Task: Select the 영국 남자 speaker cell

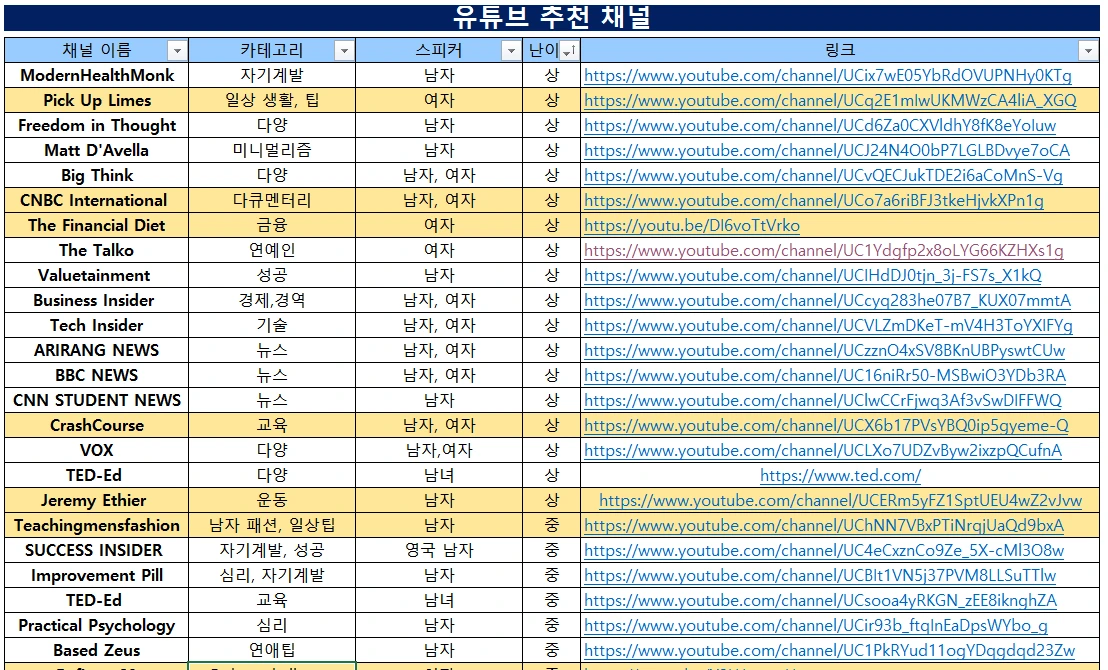Action: pyautogui.click(x=439, y=551)
